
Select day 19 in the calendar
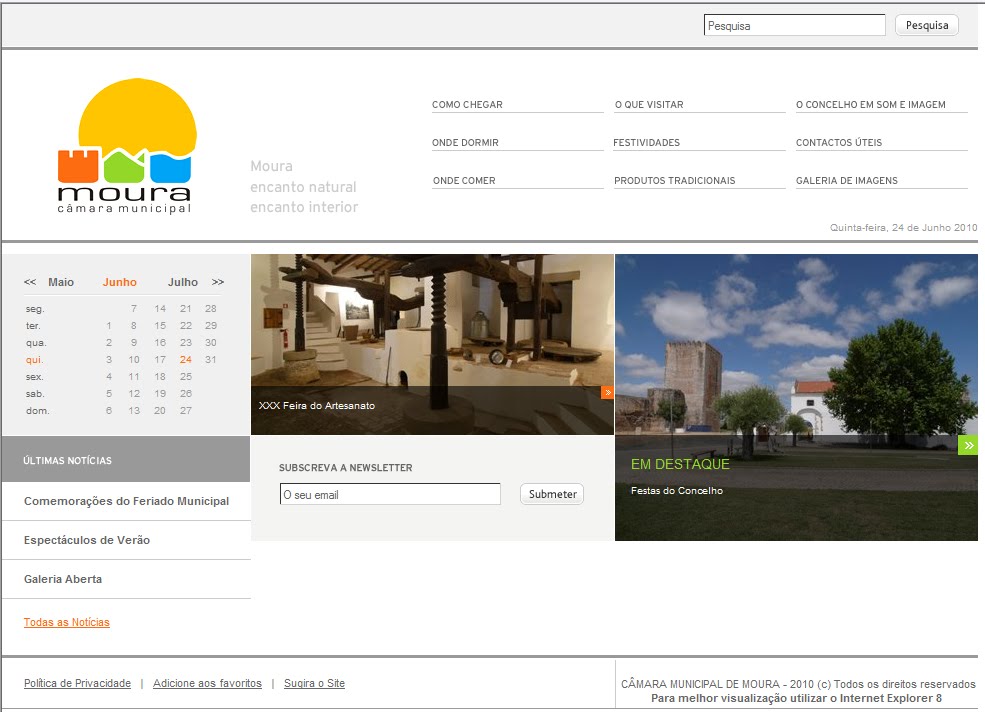160,393
